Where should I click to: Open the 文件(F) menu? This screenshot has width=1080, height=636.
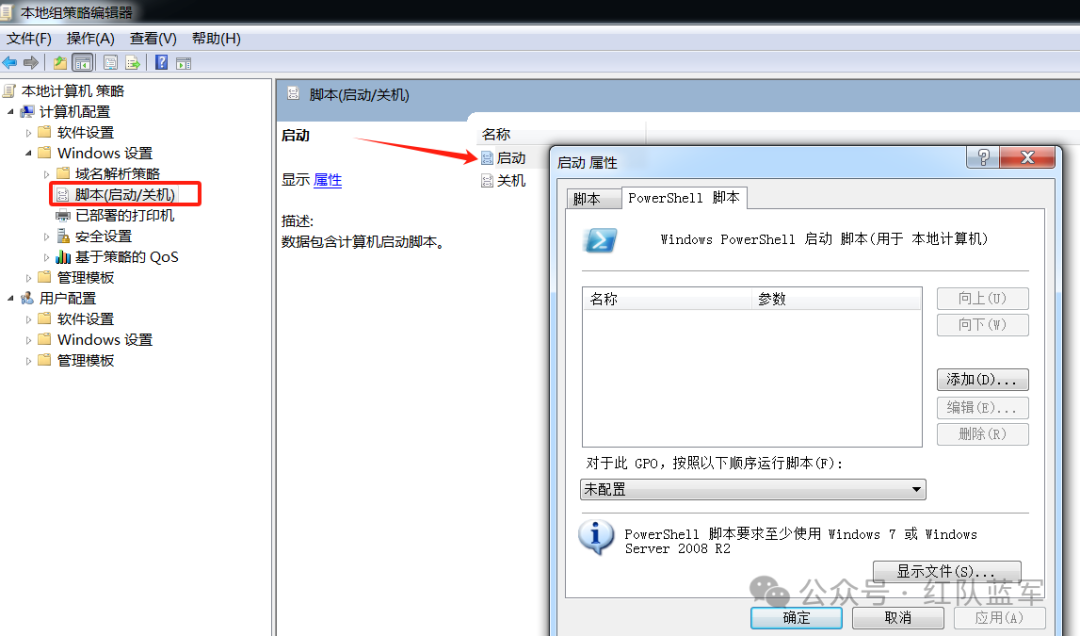coord(29,39)
